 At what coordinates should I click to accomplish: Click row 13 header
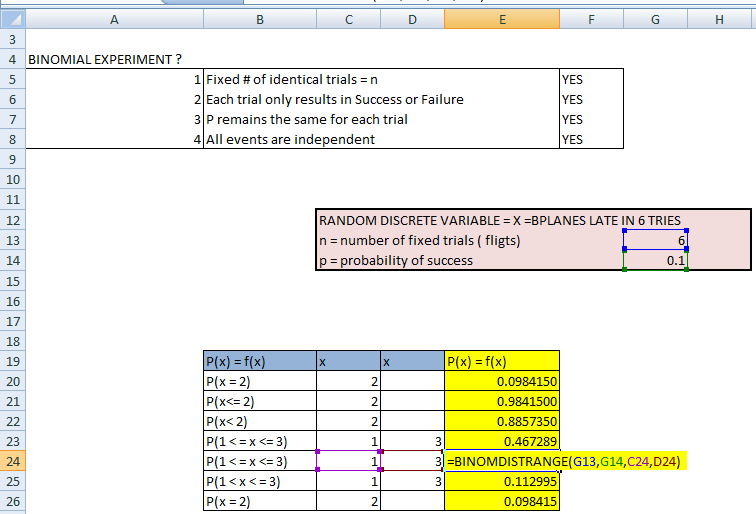(12, 240)
